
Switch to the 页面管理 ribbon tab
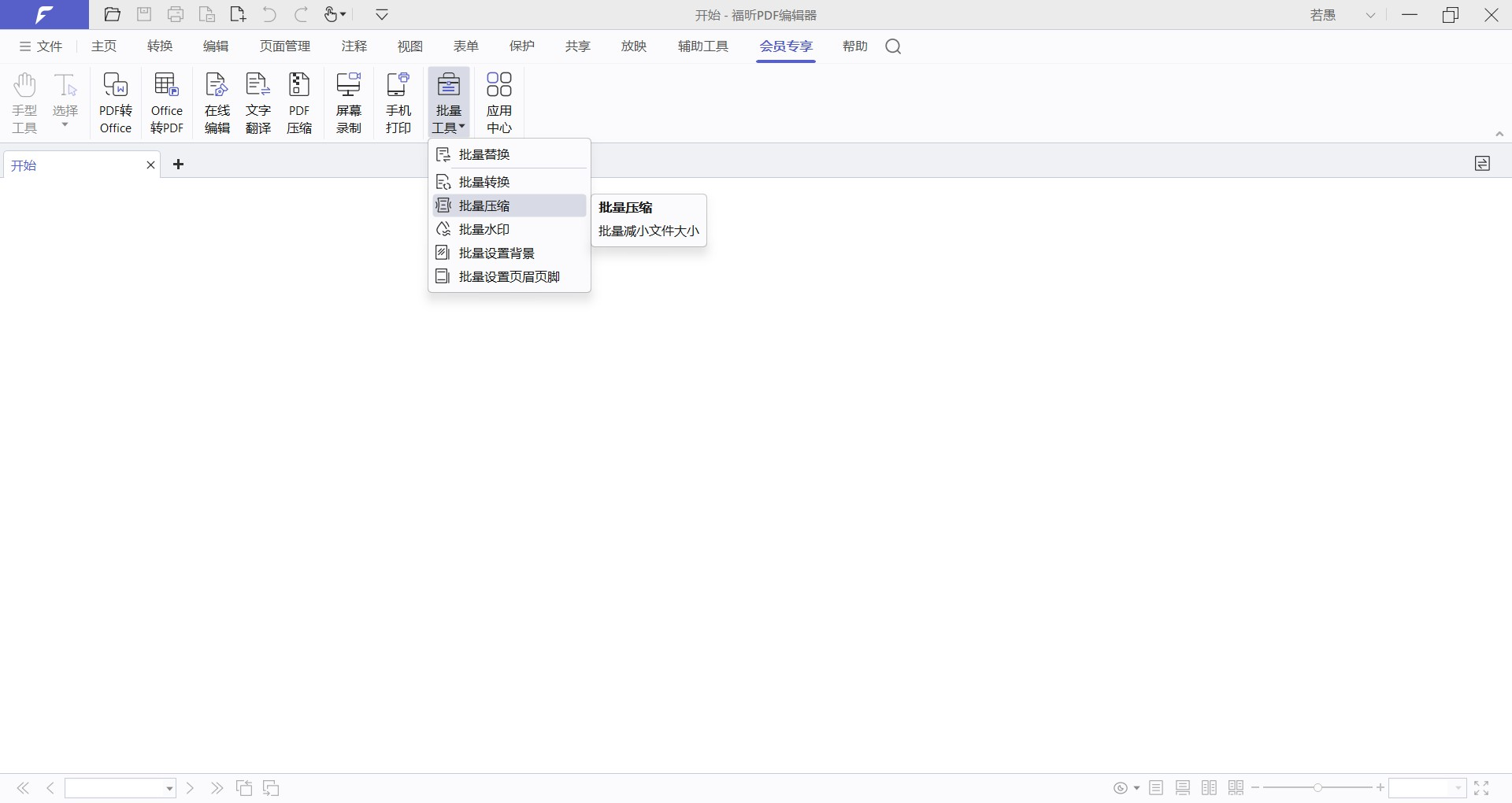pyautogui.click(x=285, y=46)
